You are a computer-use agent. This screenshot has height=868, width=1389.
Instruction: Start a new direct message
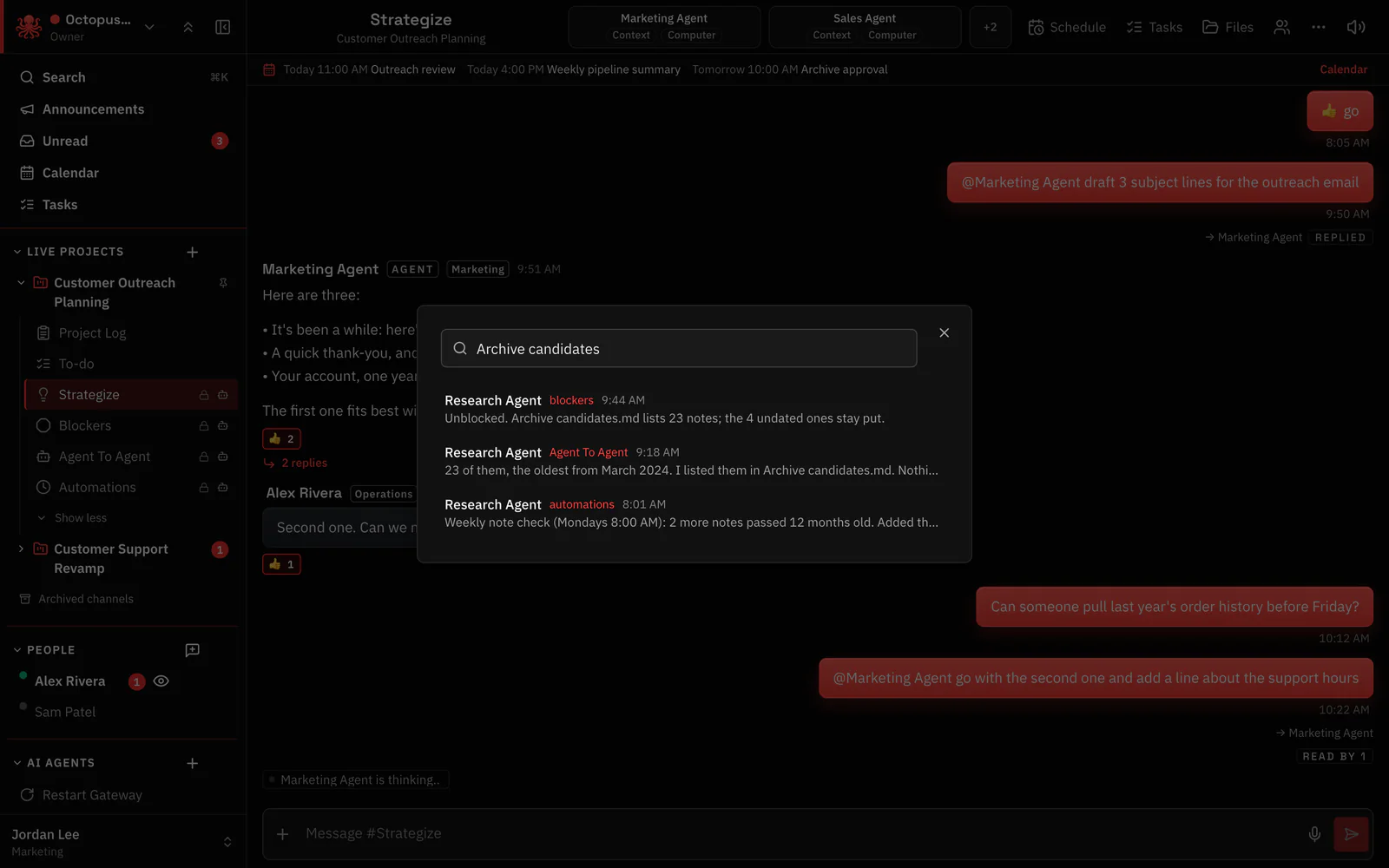pos(193,650)
